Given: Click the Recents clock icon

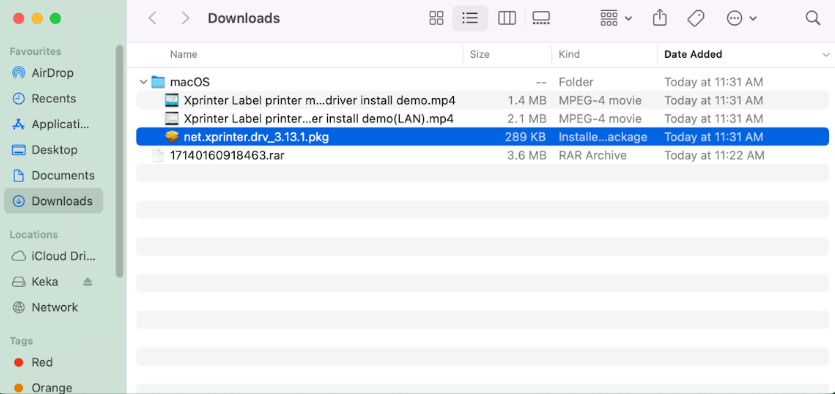Looking at the screenshot, I should 19,98.
